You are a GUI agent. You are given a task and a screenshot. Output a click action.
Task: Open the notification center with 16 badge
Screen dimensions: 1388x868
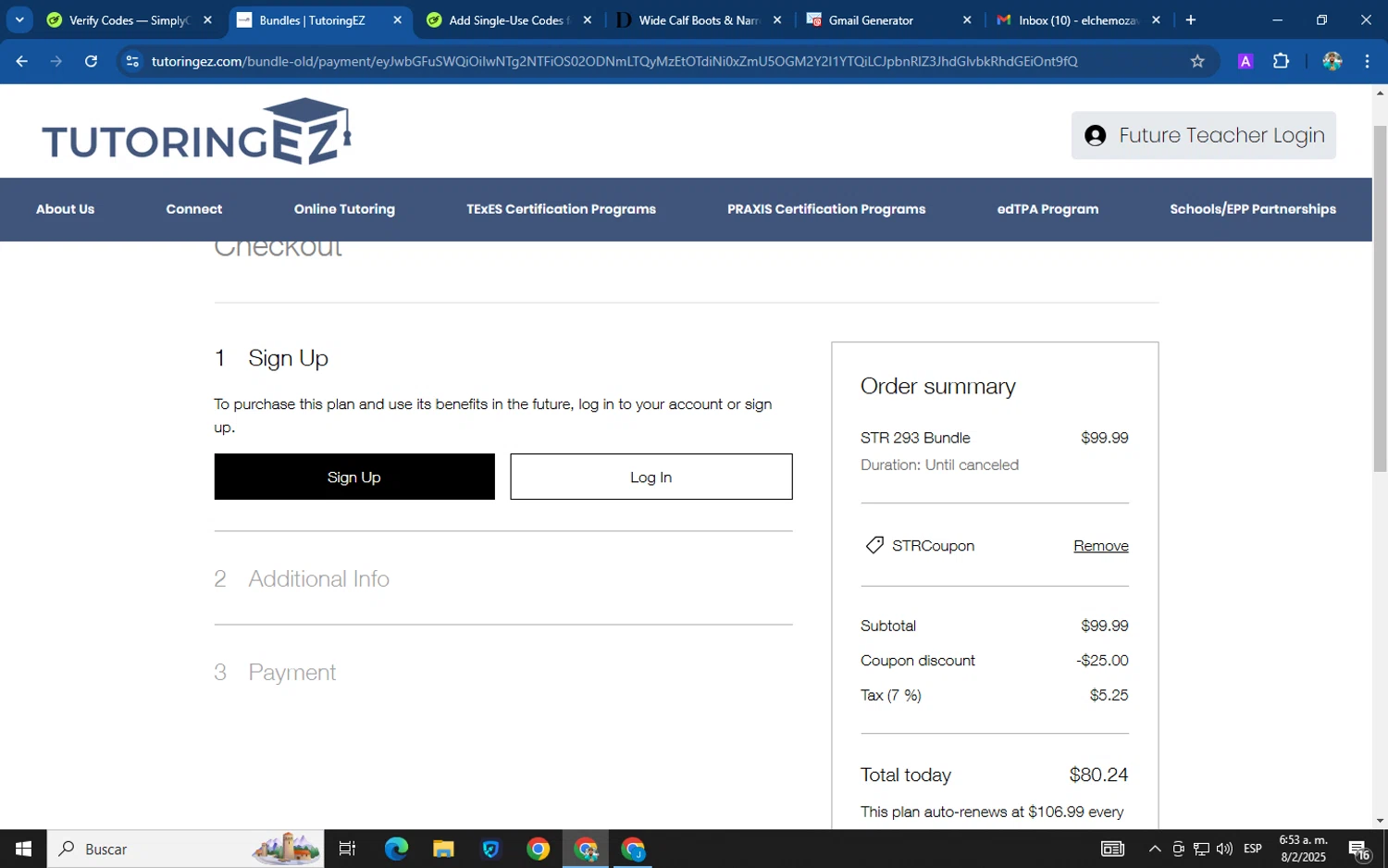1360,849
